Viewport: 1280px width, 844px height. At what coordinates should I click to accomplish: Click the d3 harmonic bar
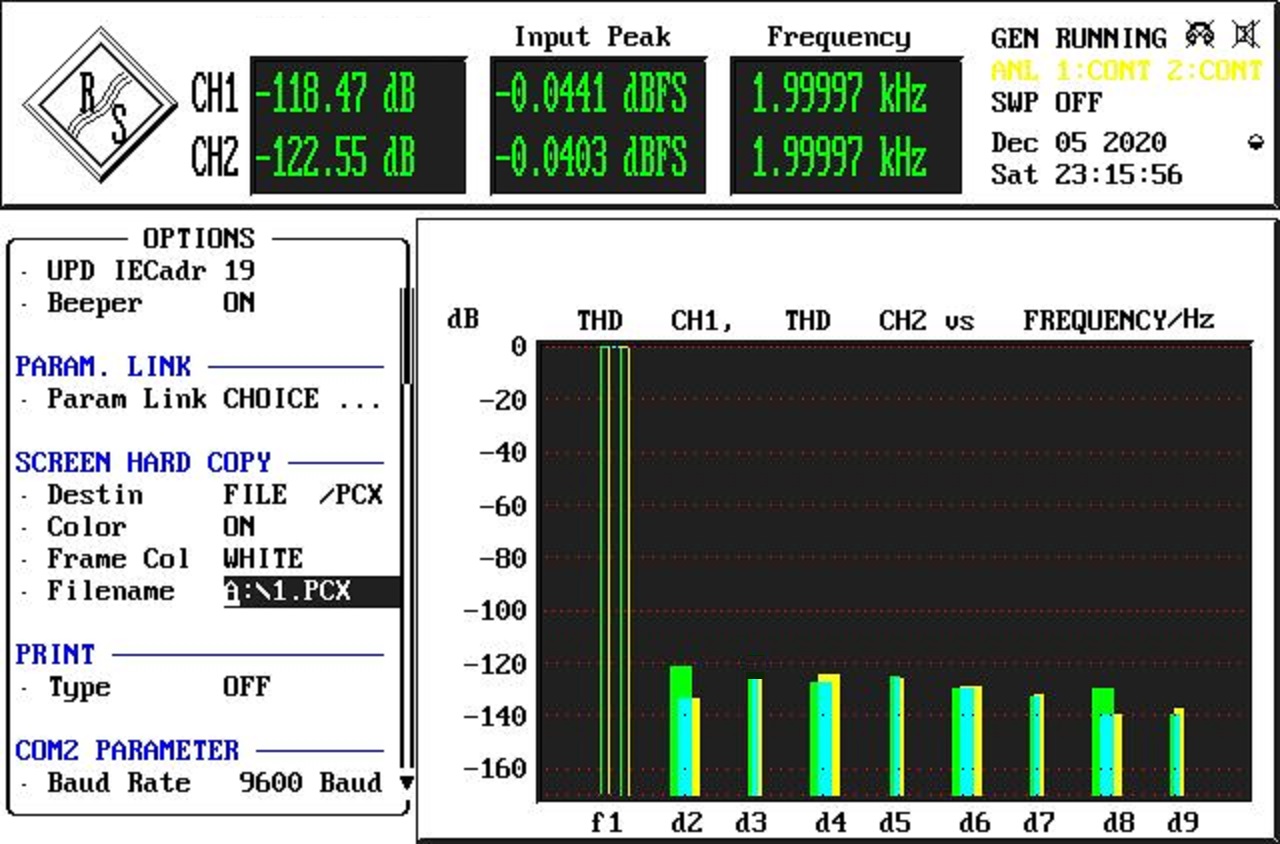pyautogui.click(x=755, y=738)
